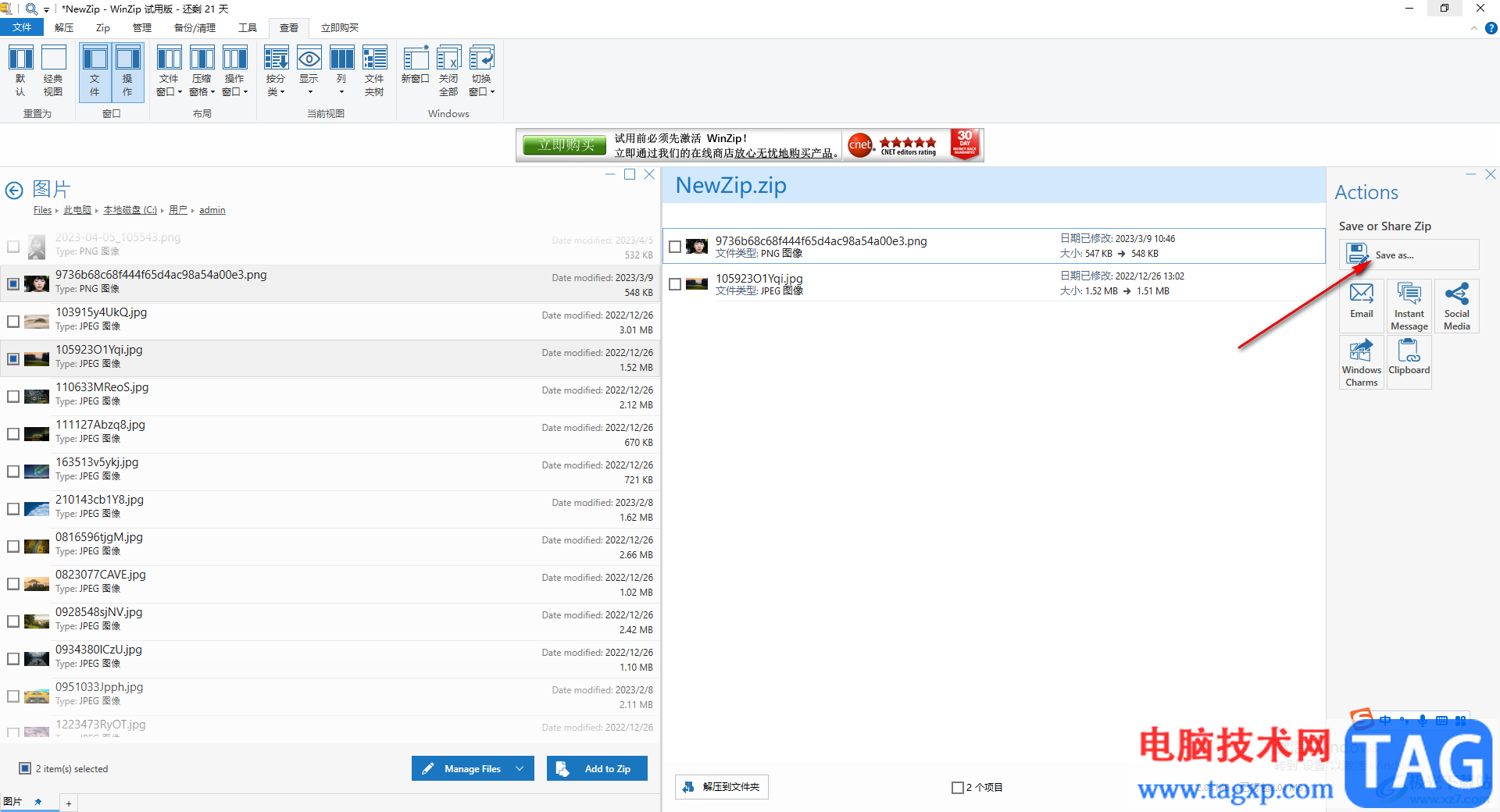1500x812 pixels.
Task: Check zip entry 9736b68c...png checkbox
Action: (675, 247)
